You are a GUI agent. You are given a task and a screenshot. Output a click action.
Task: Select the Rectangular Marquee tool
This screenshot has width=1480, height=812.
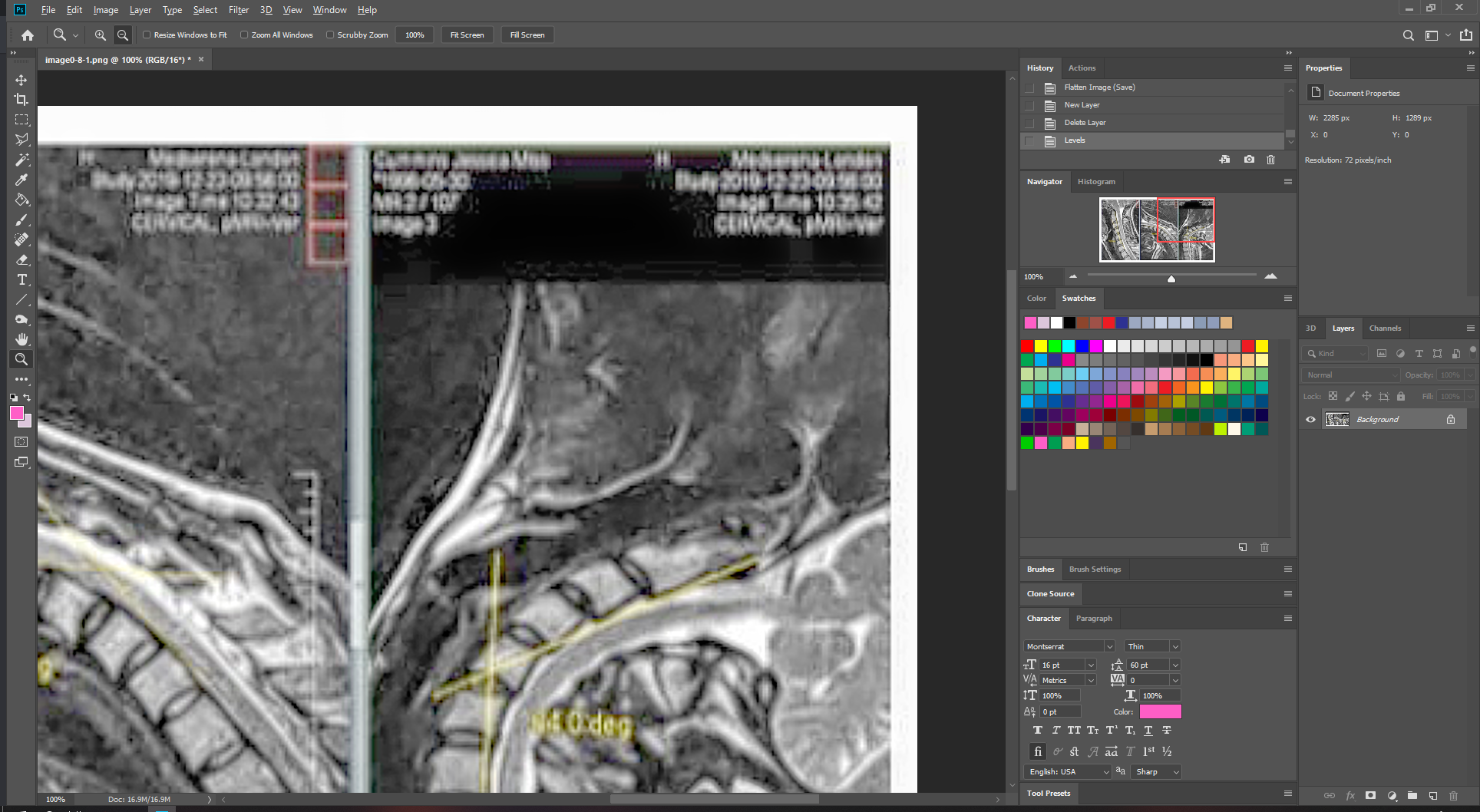21,120
